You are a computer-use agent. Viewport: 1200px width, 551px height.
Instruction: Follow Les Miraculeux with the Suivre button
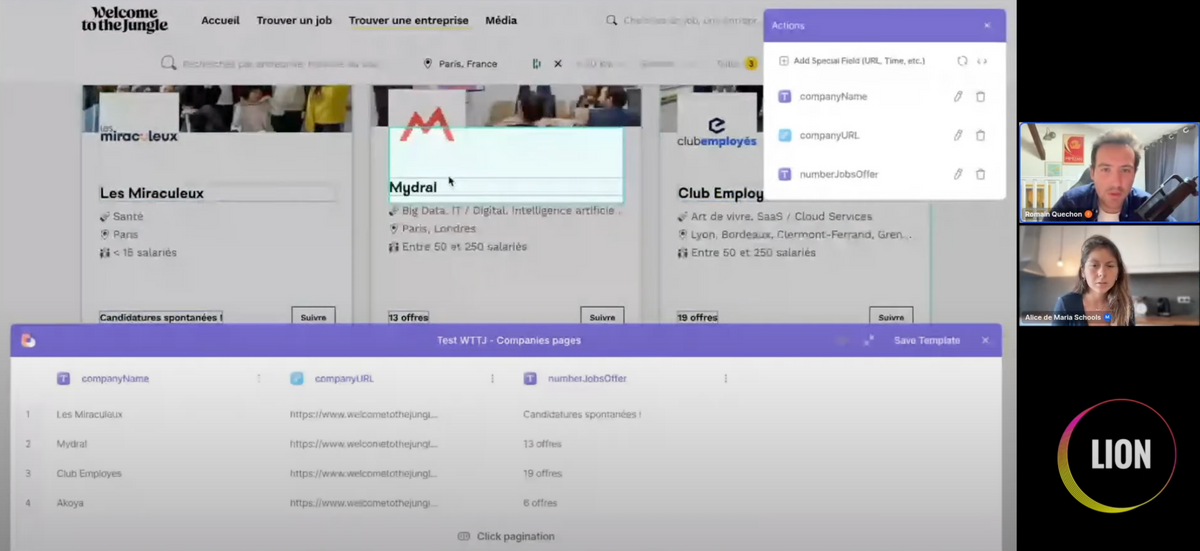(x=313, y=317)
